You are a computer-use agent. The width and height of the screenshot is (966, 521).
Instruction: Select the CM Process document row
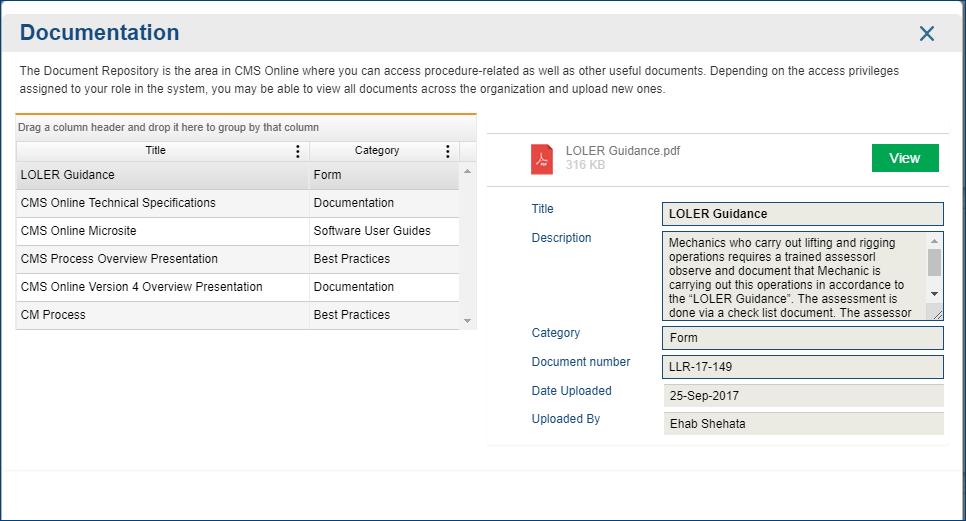pyautogui.click(x=238, y=315)
